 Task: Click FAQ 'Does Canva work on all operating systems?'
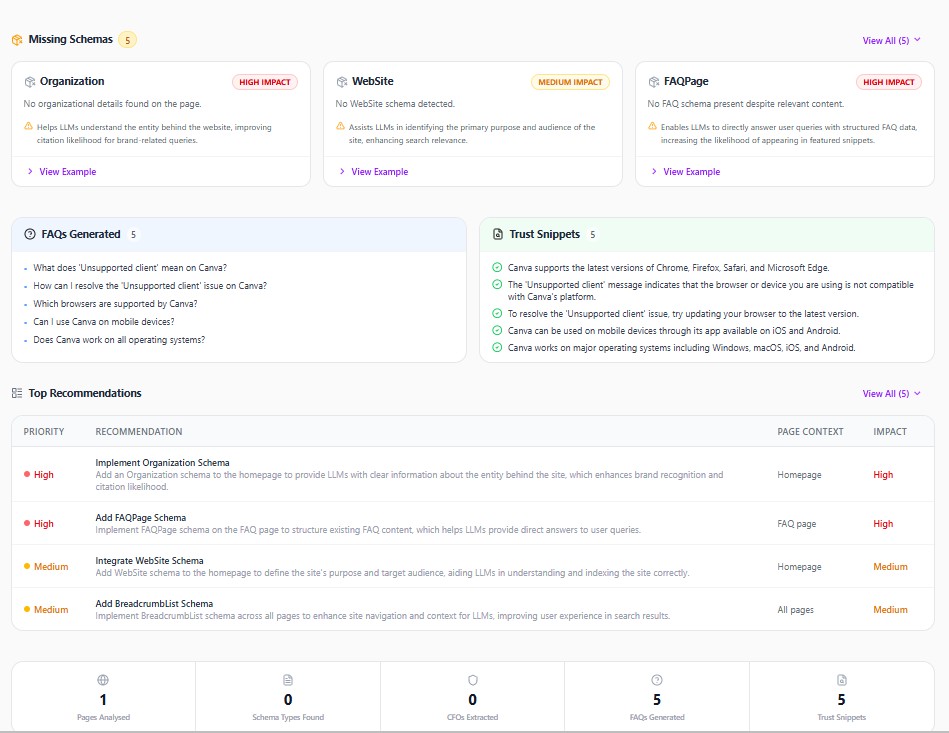coord(119,340)
